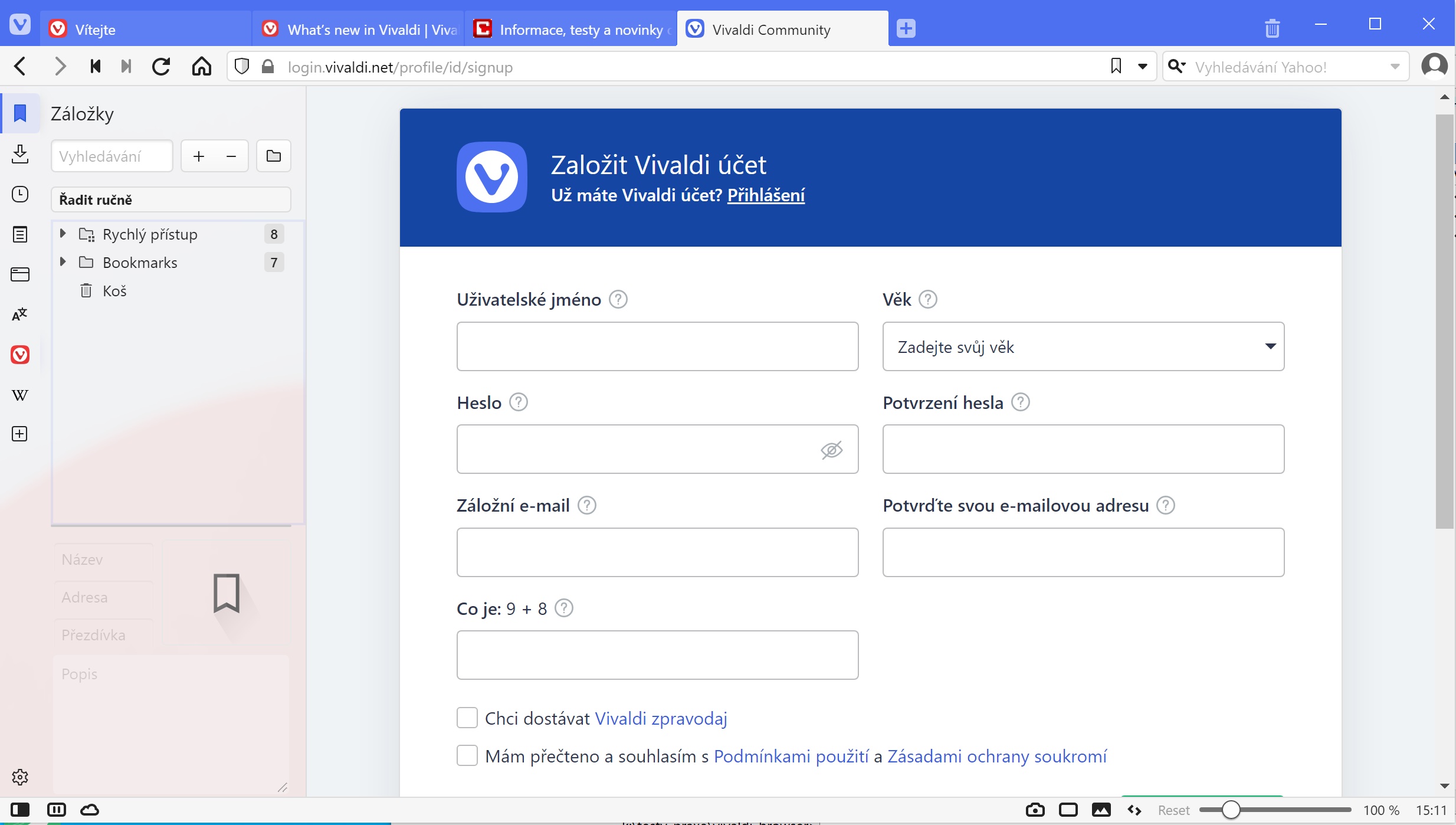Bookmark this page with address bar icon
This screenshot has height=825, width=1456.
click(x=1116, y=66)
